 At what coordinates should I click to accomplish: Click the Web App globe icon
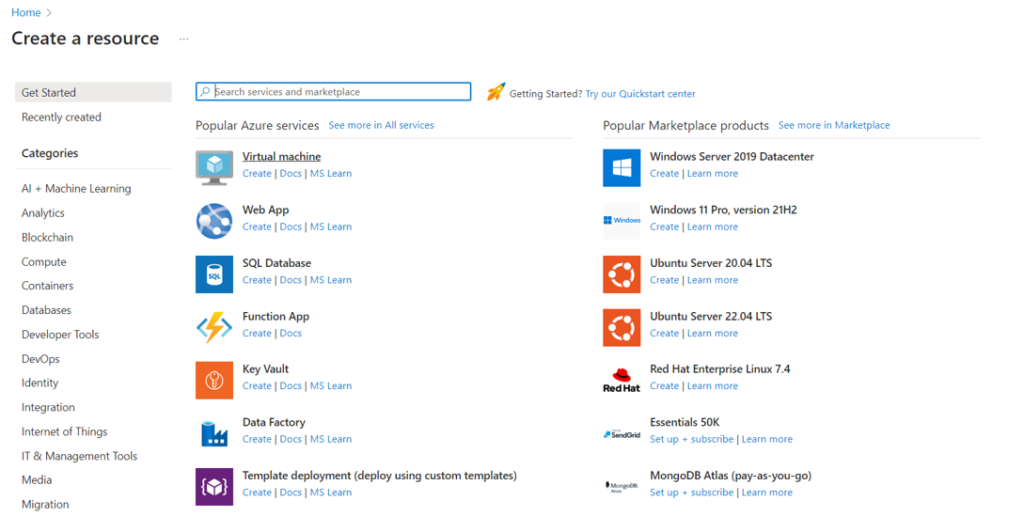(214, 221)
